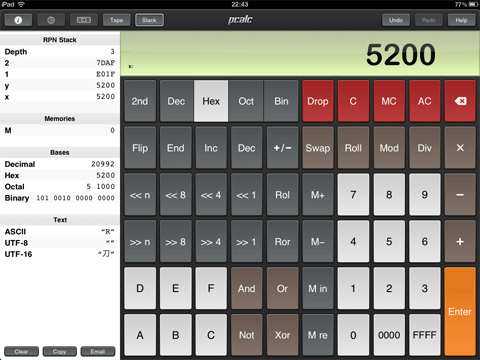Viewport: 480px width, 360px height.
Task: Tap the M re memory recall key
Action: point(318,335)
